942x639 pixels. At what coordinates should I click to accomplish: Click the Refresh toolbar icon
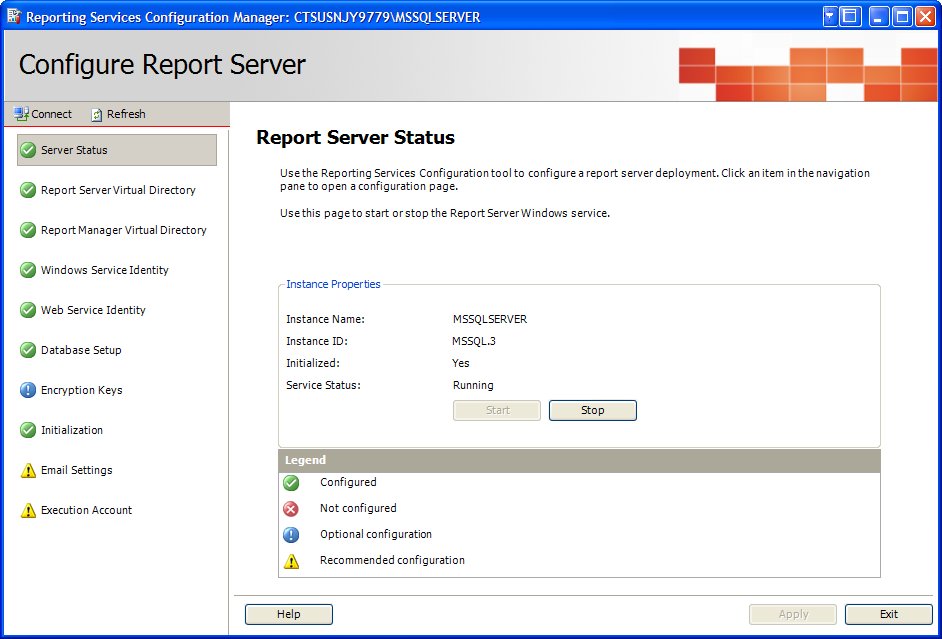97,114
